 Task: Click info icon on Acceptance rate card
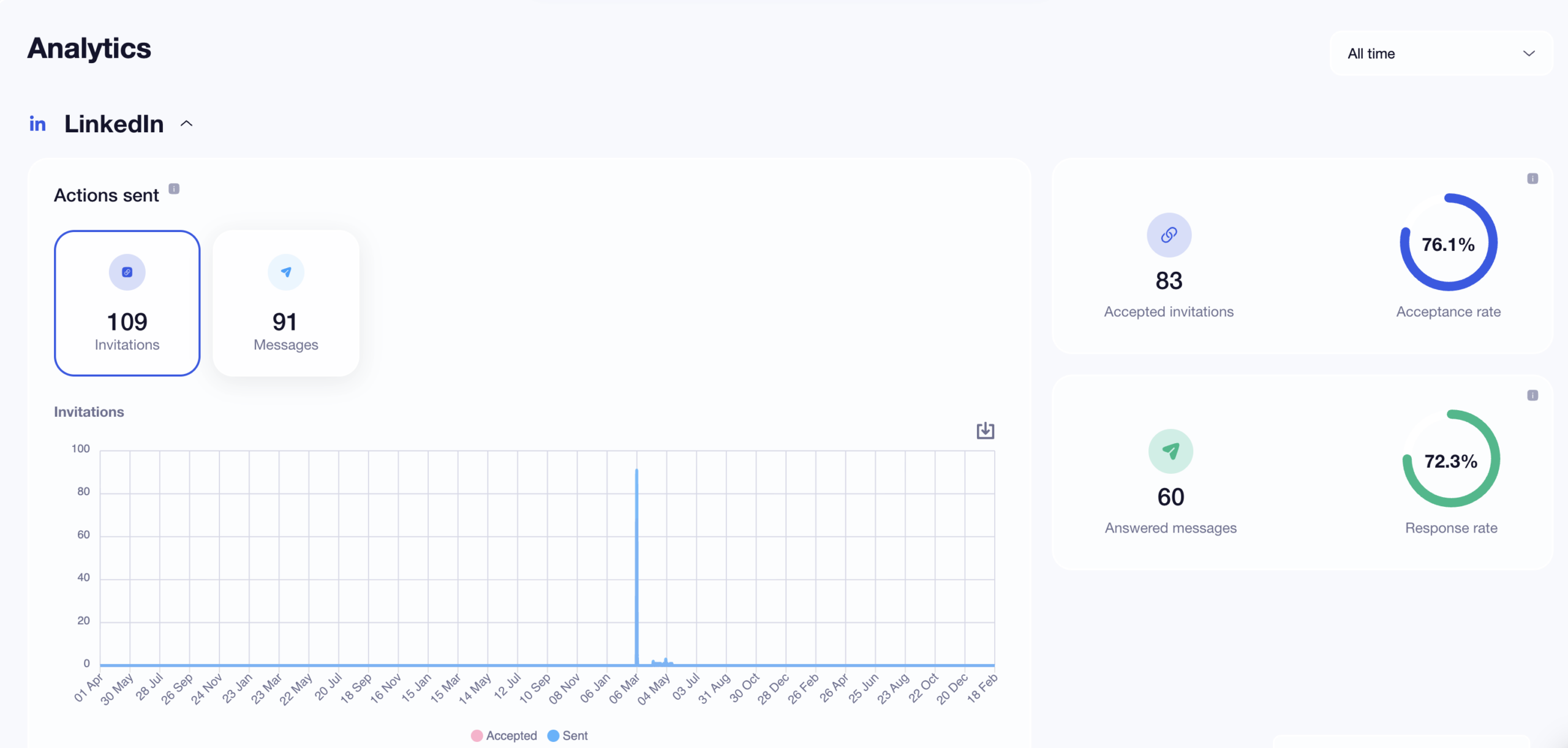1532,179
